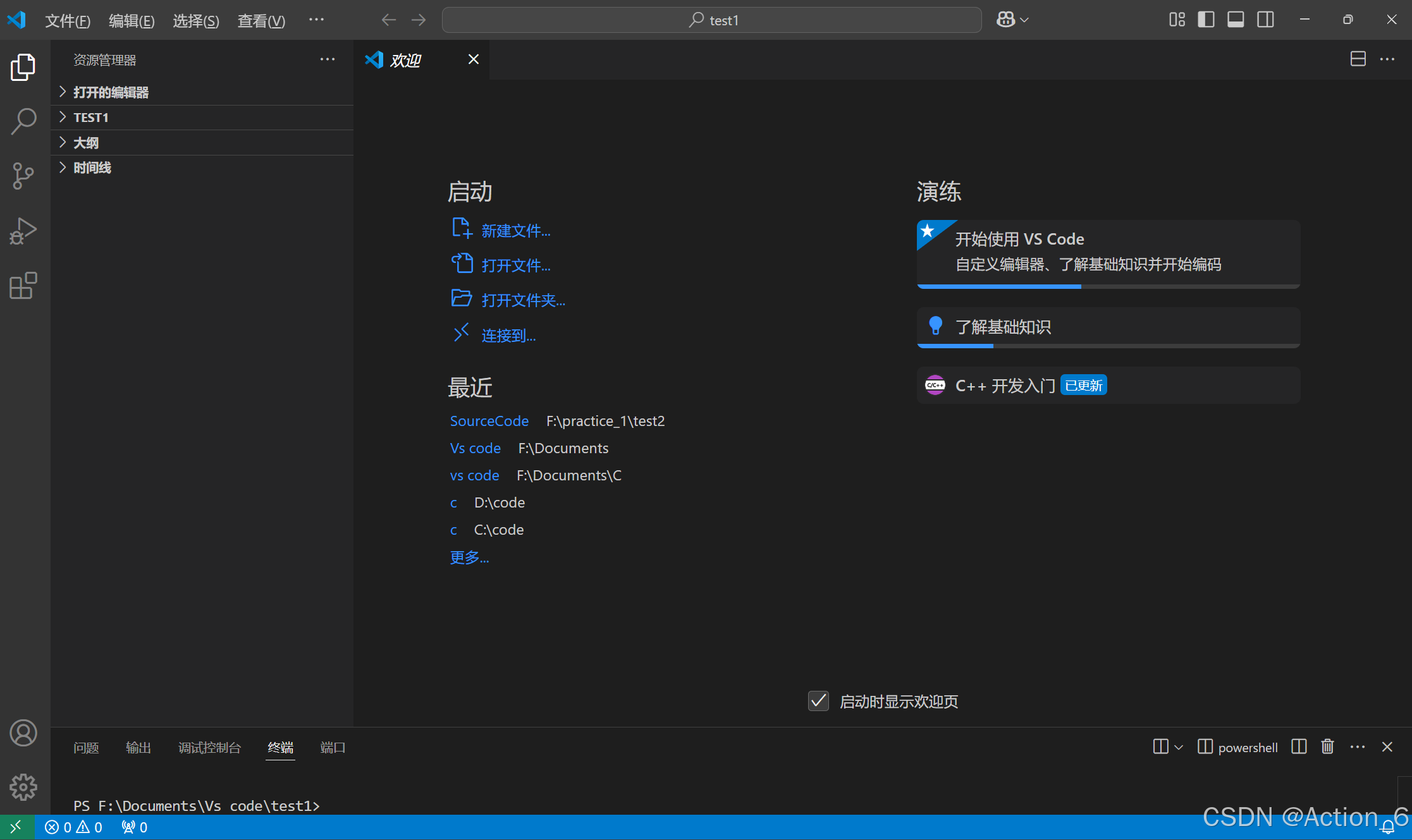Toggle primary side bar visibility
The image size is (1412, 840).
pos(1205,20)
